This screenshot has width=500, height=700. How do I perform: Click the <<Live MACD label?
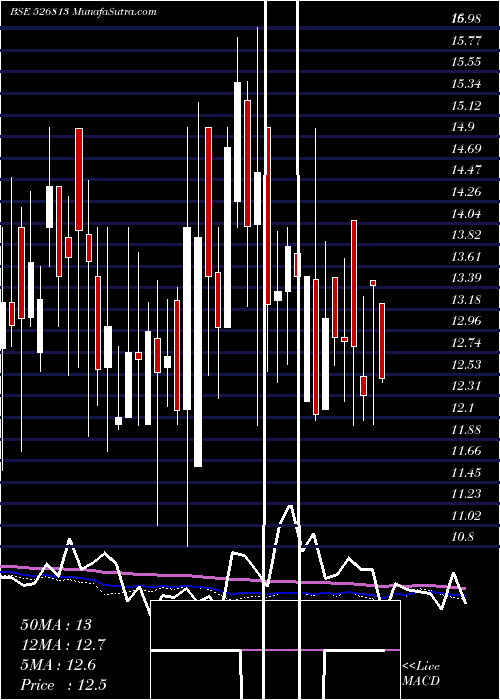[421, 674]
